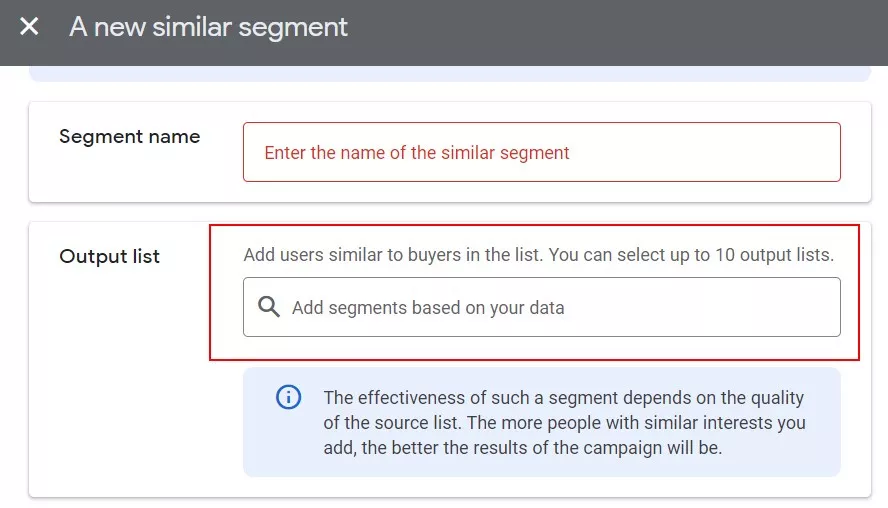
Task: Click the 'Enter the name of the similar segment' placeholder
Action: [x=417, y=152]
